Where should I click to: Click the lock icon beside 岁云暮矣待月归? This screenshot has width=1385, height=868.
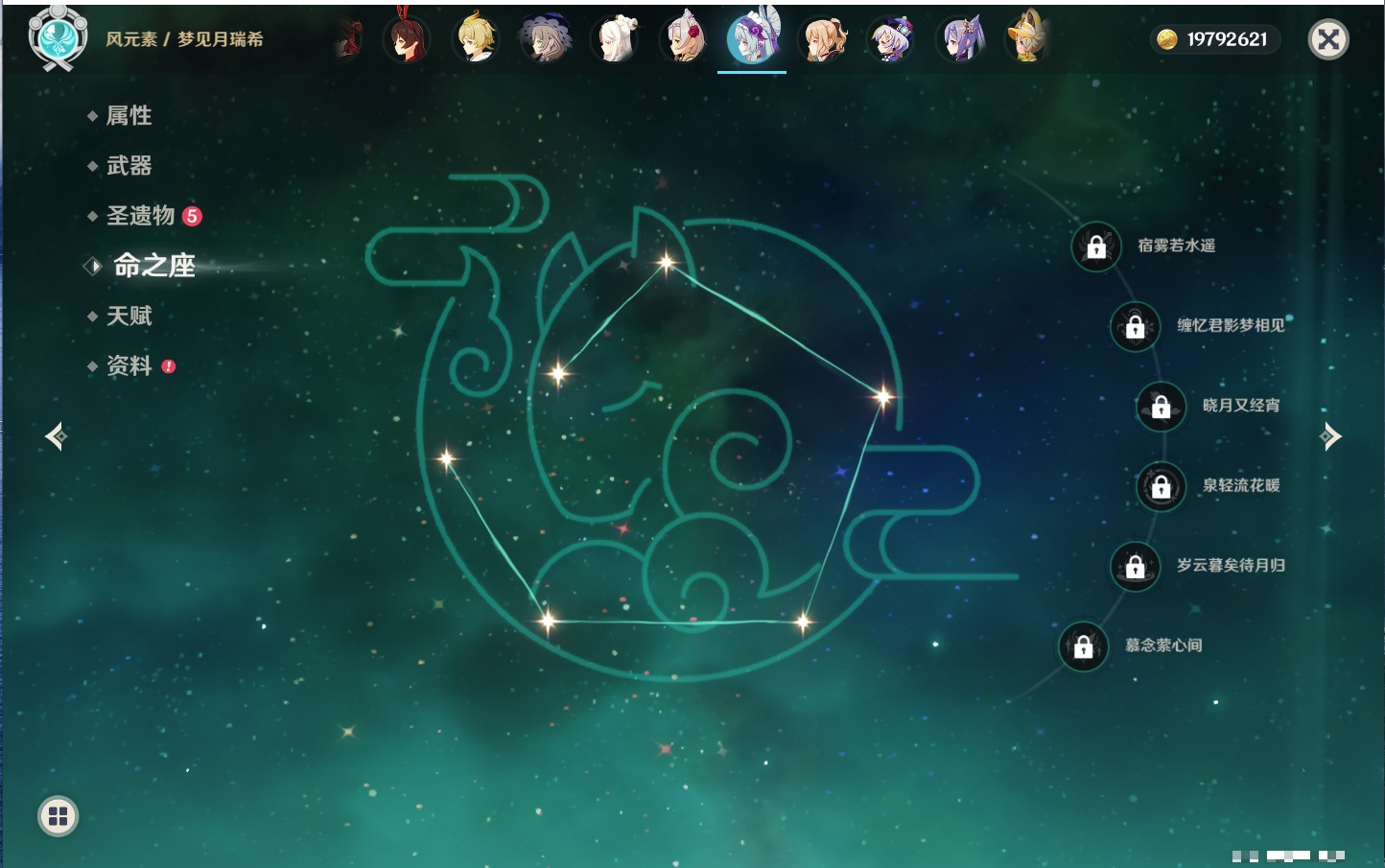click(1136, 566)
